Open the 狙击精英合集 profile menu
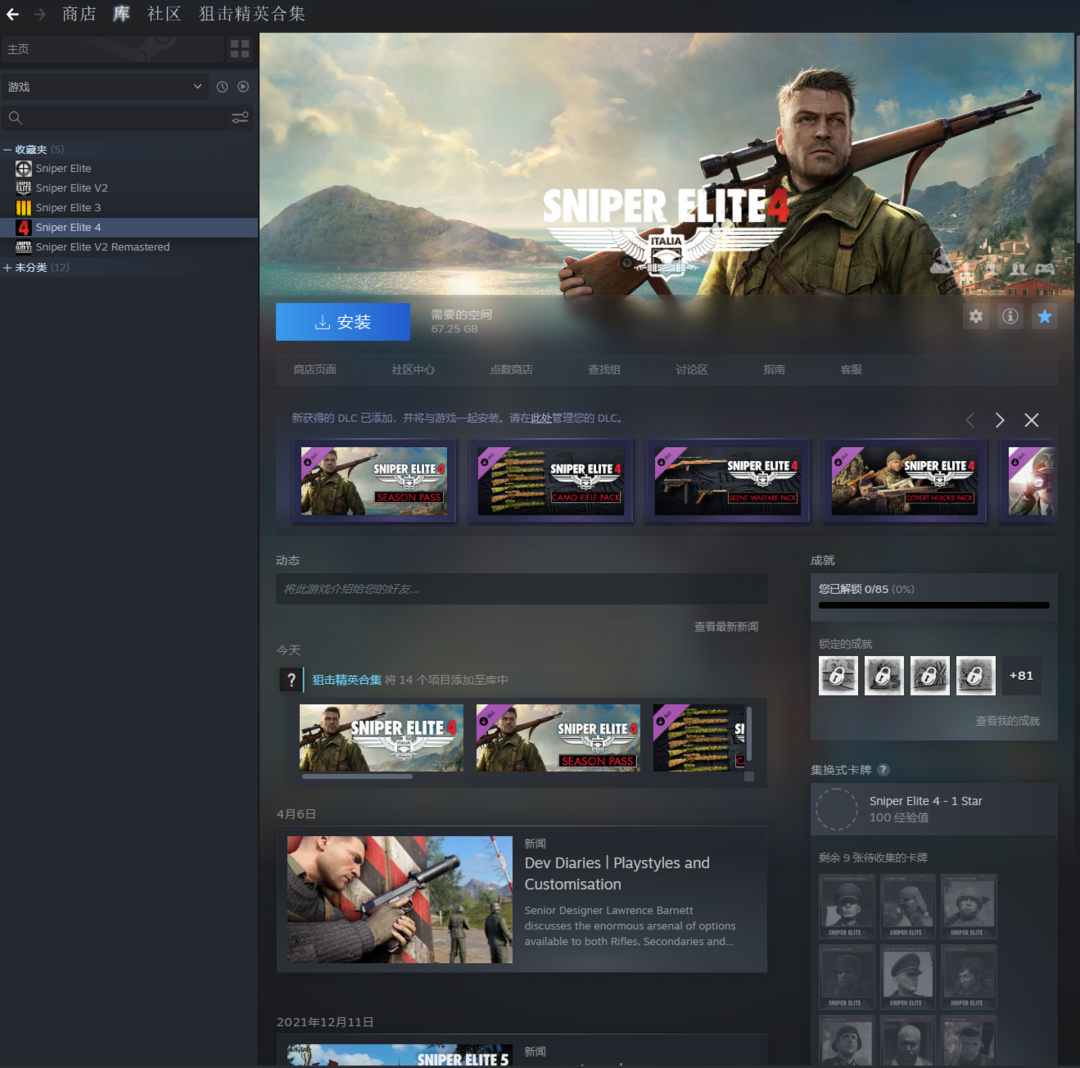1080x1068 pixels. (x=252, y=14)
